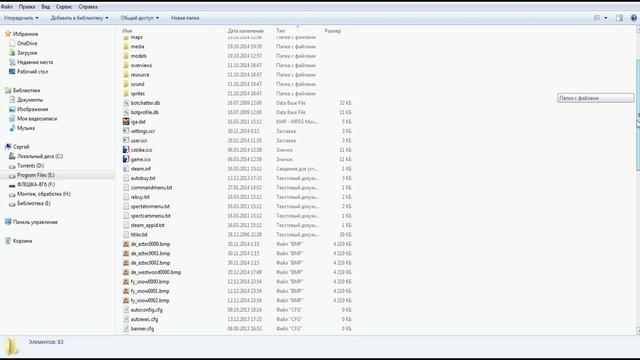Select commandmenu.txt file icon
Image resolution: width=640 pixels, height=360 pixels.
click(126, 188)
